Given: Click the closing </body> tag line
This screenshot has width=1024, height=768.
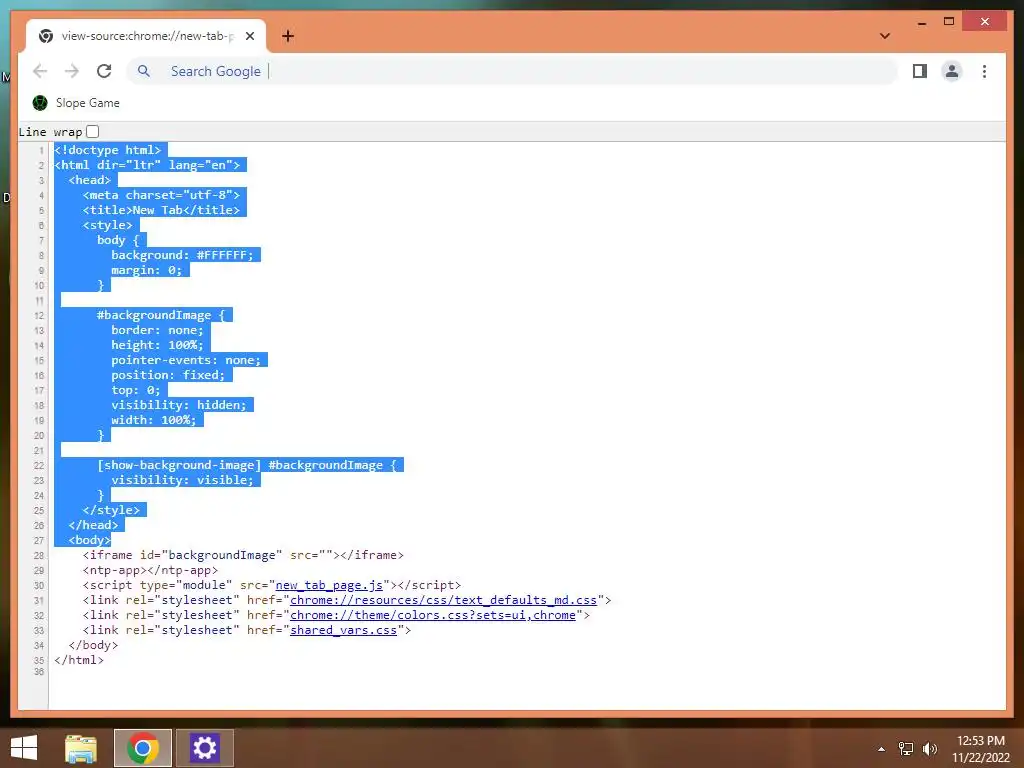Looking at the screenshot, I should click(x=93, y=645).
